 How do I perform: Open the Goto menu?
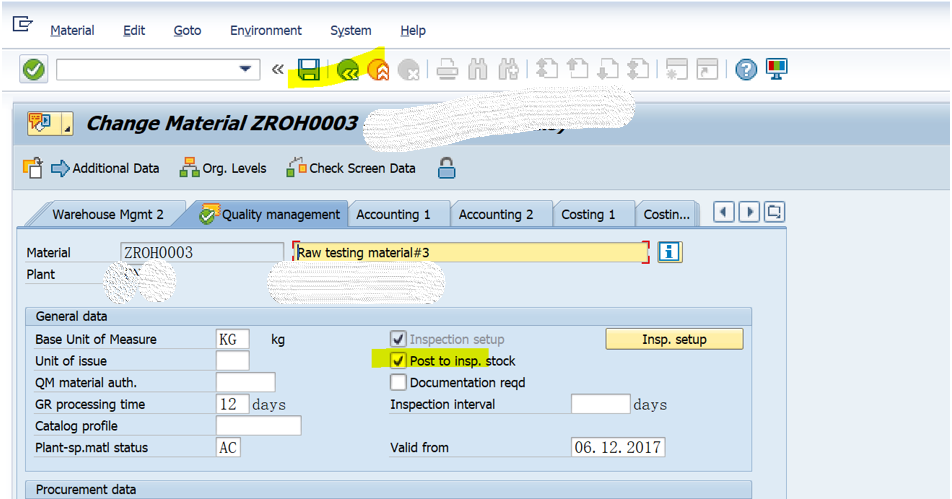(x=187, y=30)
